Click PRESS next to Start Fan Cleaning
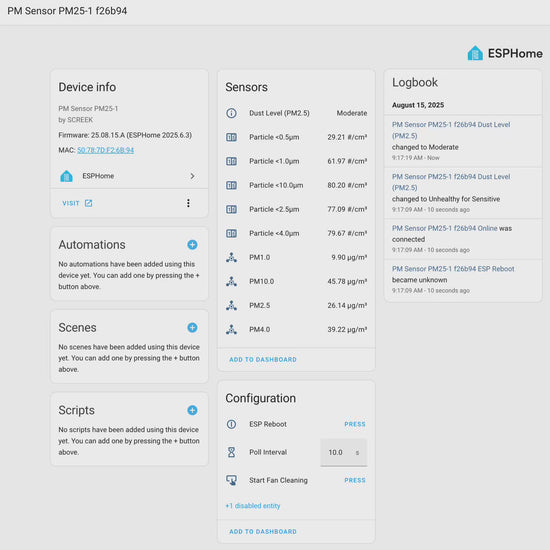The image size is (550, 550). [x=355, y=480]
